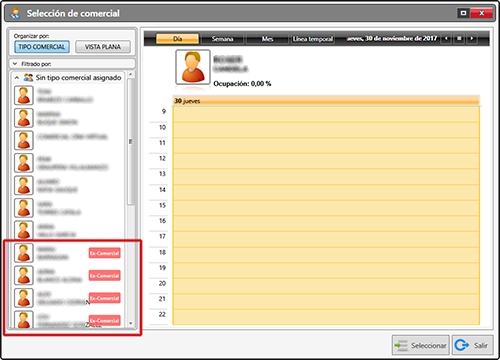Click the Ocupación: 0,00 % text
Screen dimensions: 500x360
(242, 83)
